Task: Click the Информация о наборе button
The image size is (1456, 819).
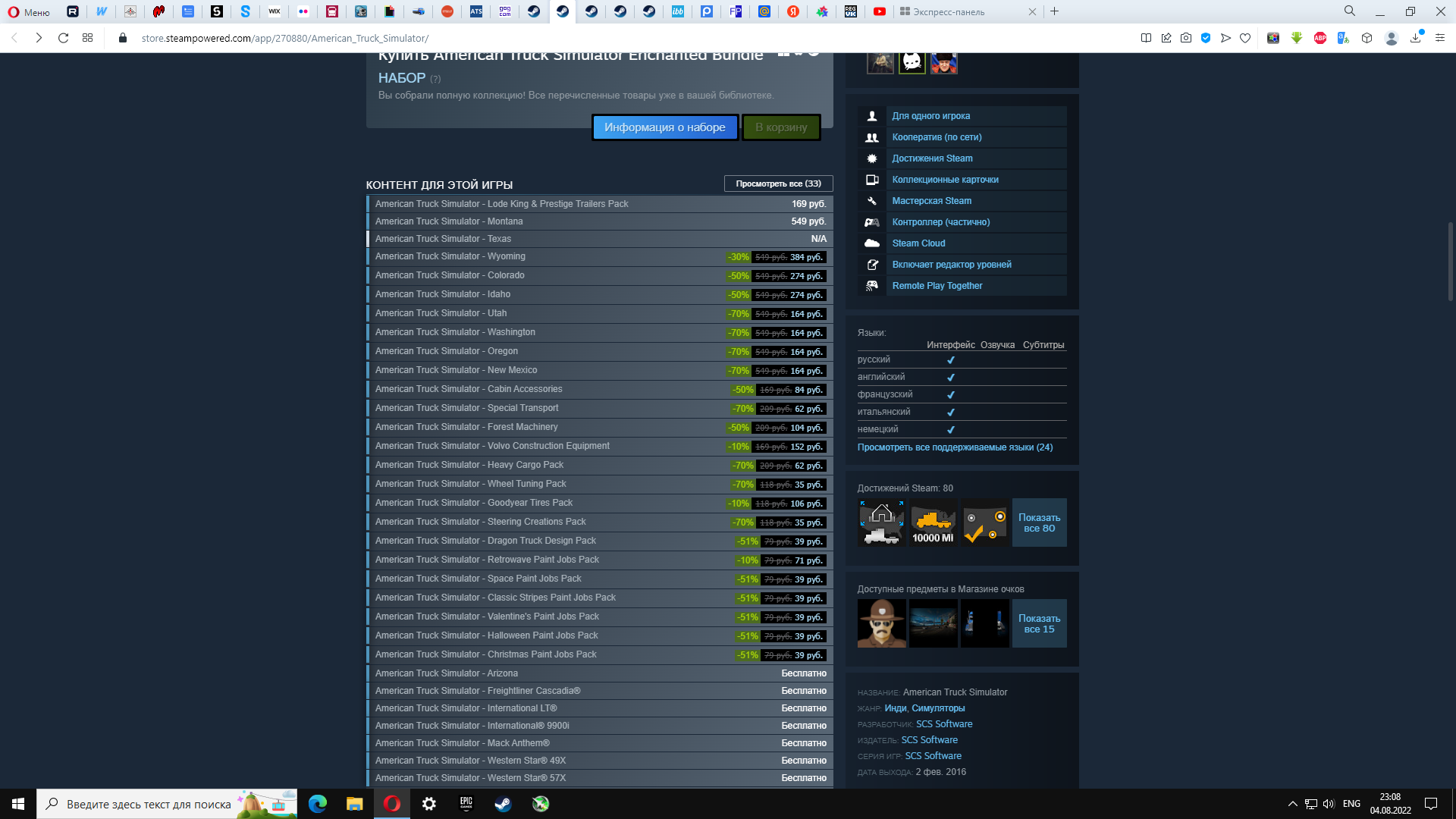Action: click(664, 127)
